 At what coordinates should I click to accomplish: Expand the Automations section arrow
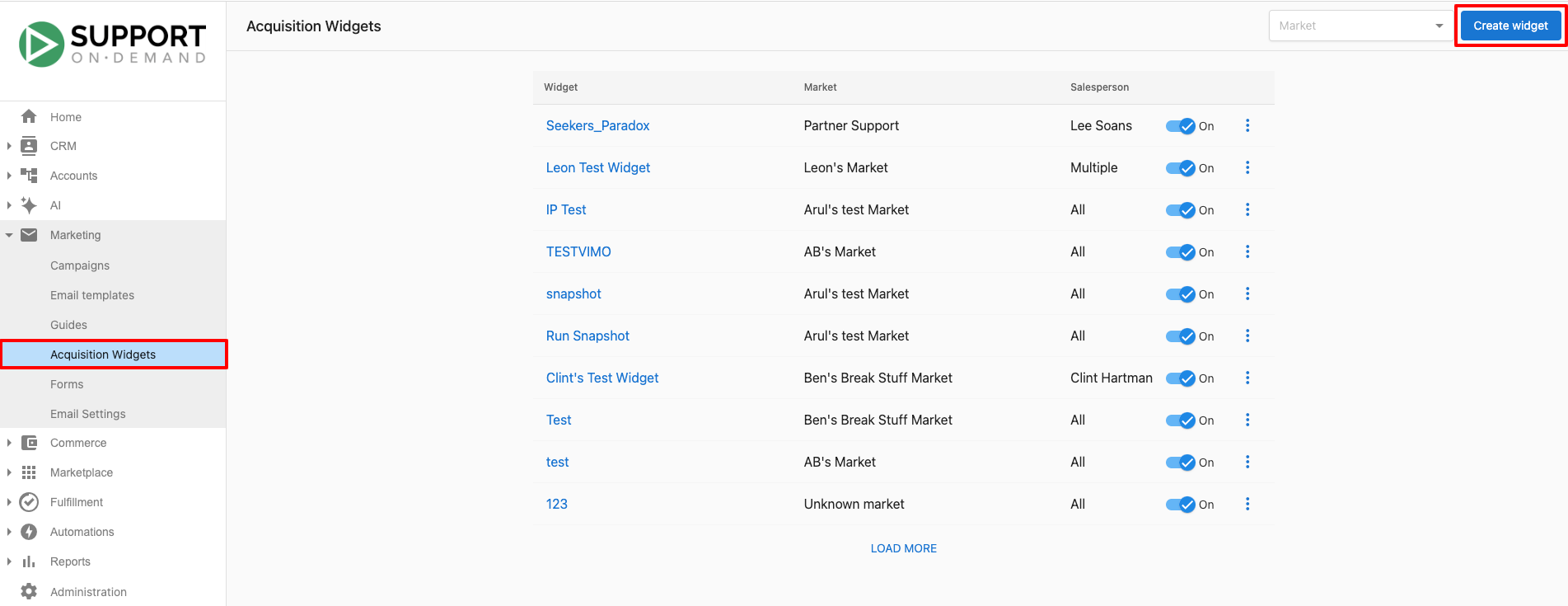(9, 532)
